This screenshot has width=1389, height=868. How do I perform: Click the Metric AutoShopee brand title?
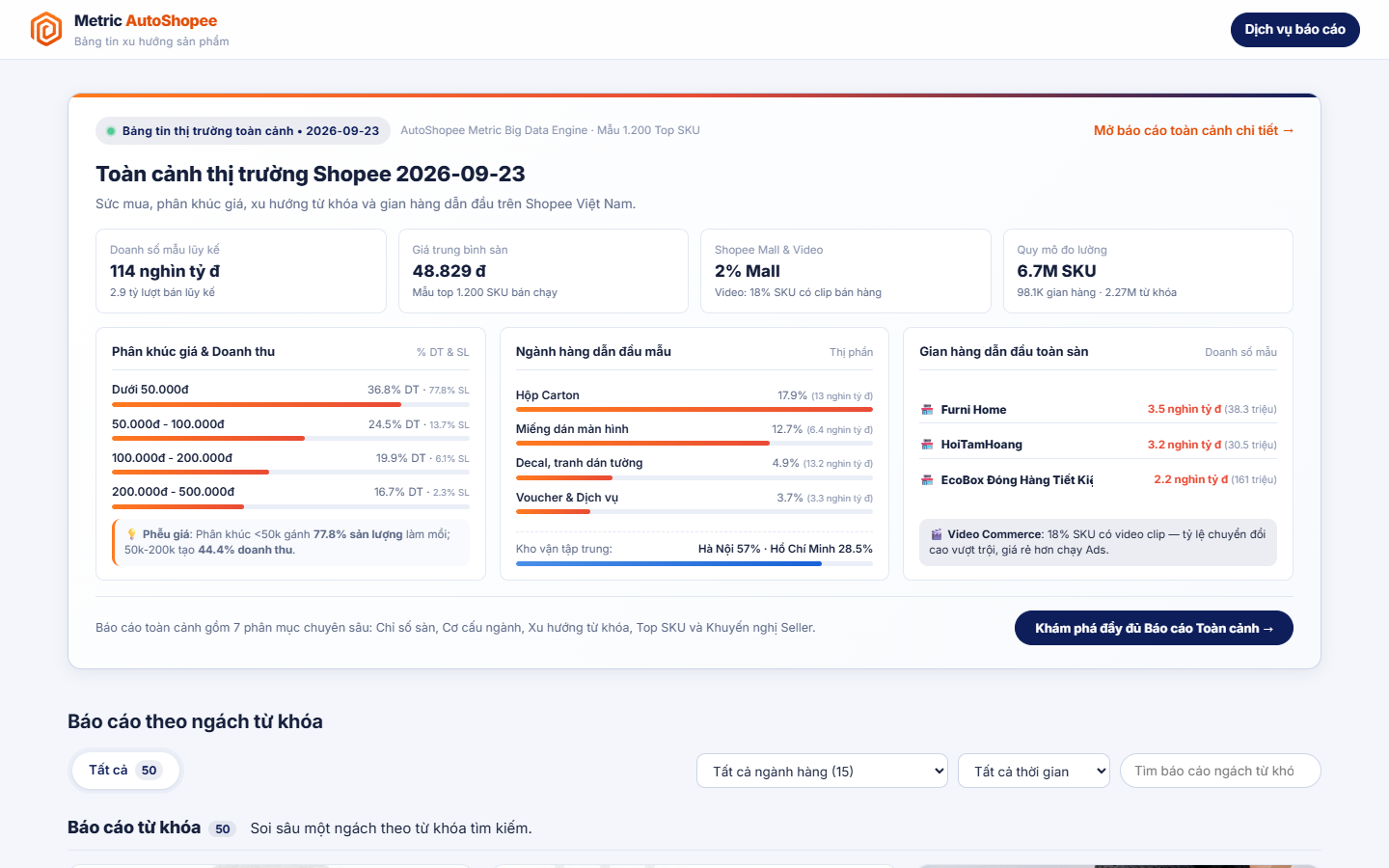click(x=146, y=20)
